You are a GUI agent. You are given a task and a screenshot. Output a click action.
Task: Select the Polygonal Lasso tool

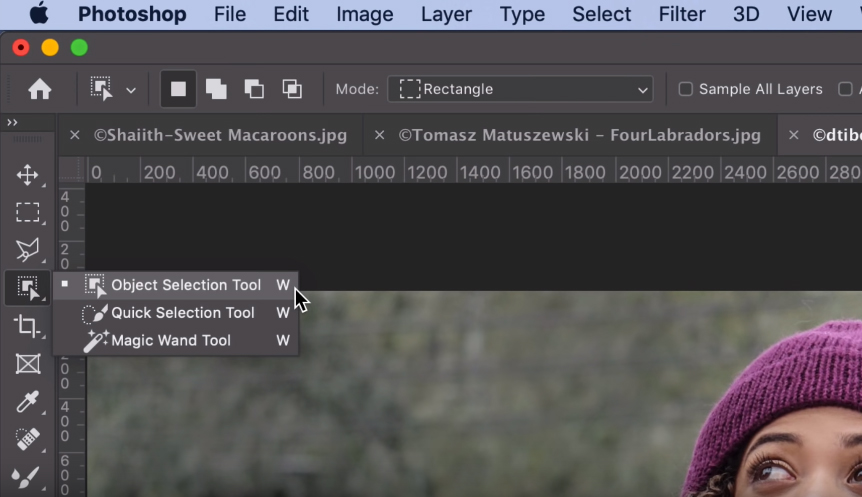[x=27, y=250]
